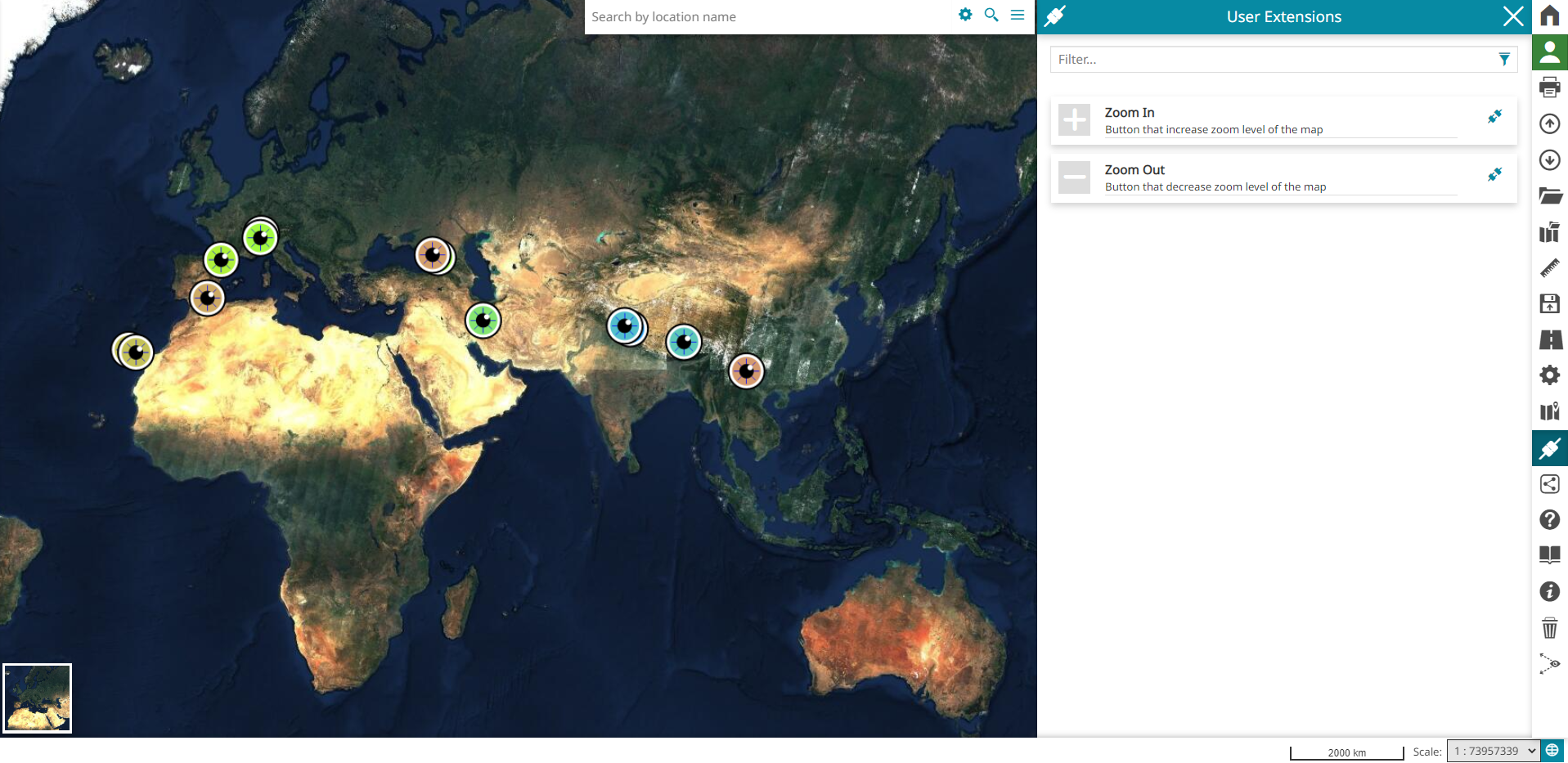
Task: Open the Print tool
Action: point(1549,88)
